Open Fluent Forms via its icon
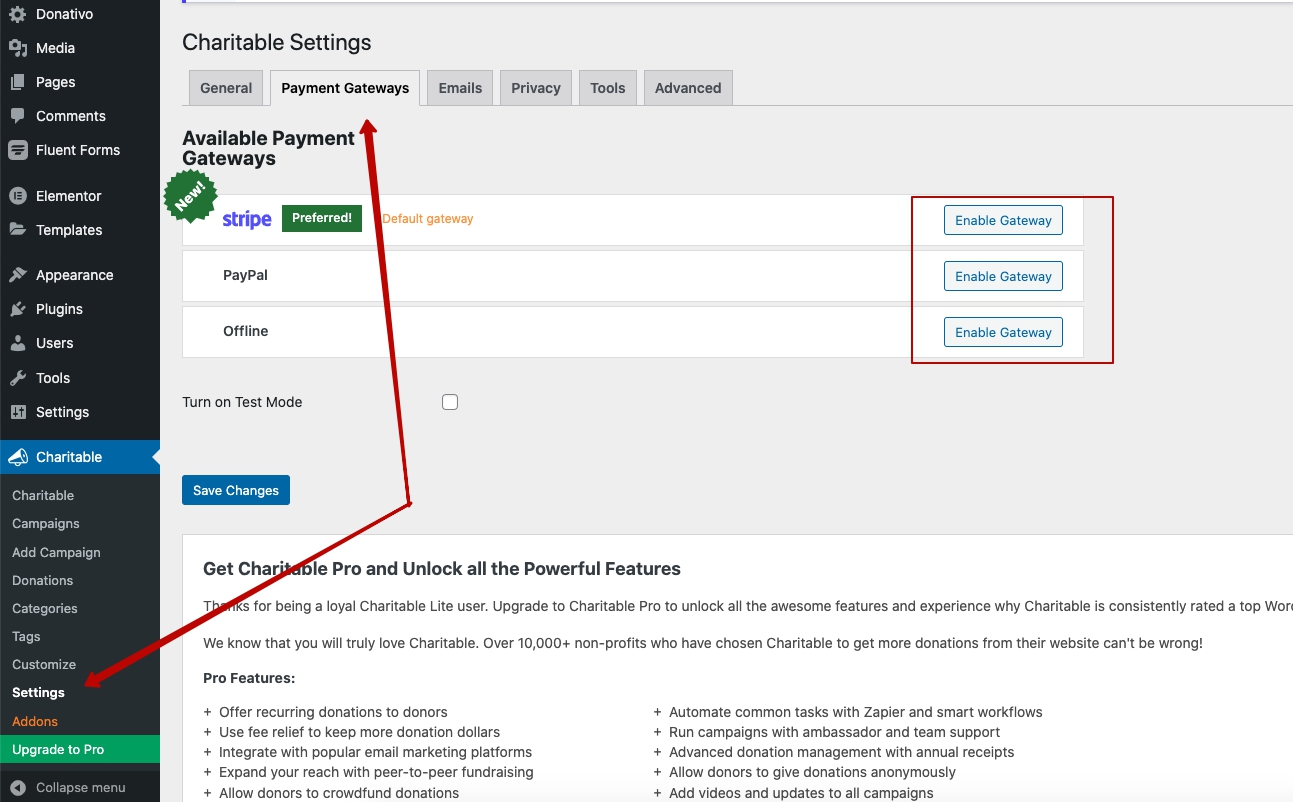Screen dimensions: 1293x802 17,150
